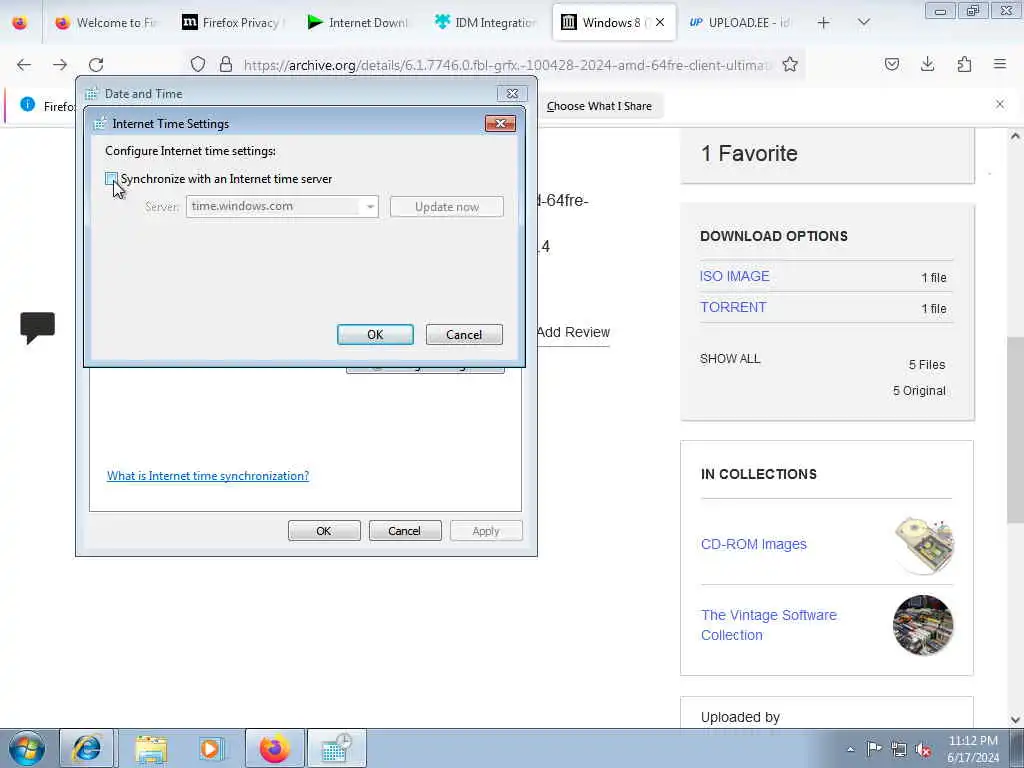
Task: Click the notification bar info icon
Action: pos(27,104)
